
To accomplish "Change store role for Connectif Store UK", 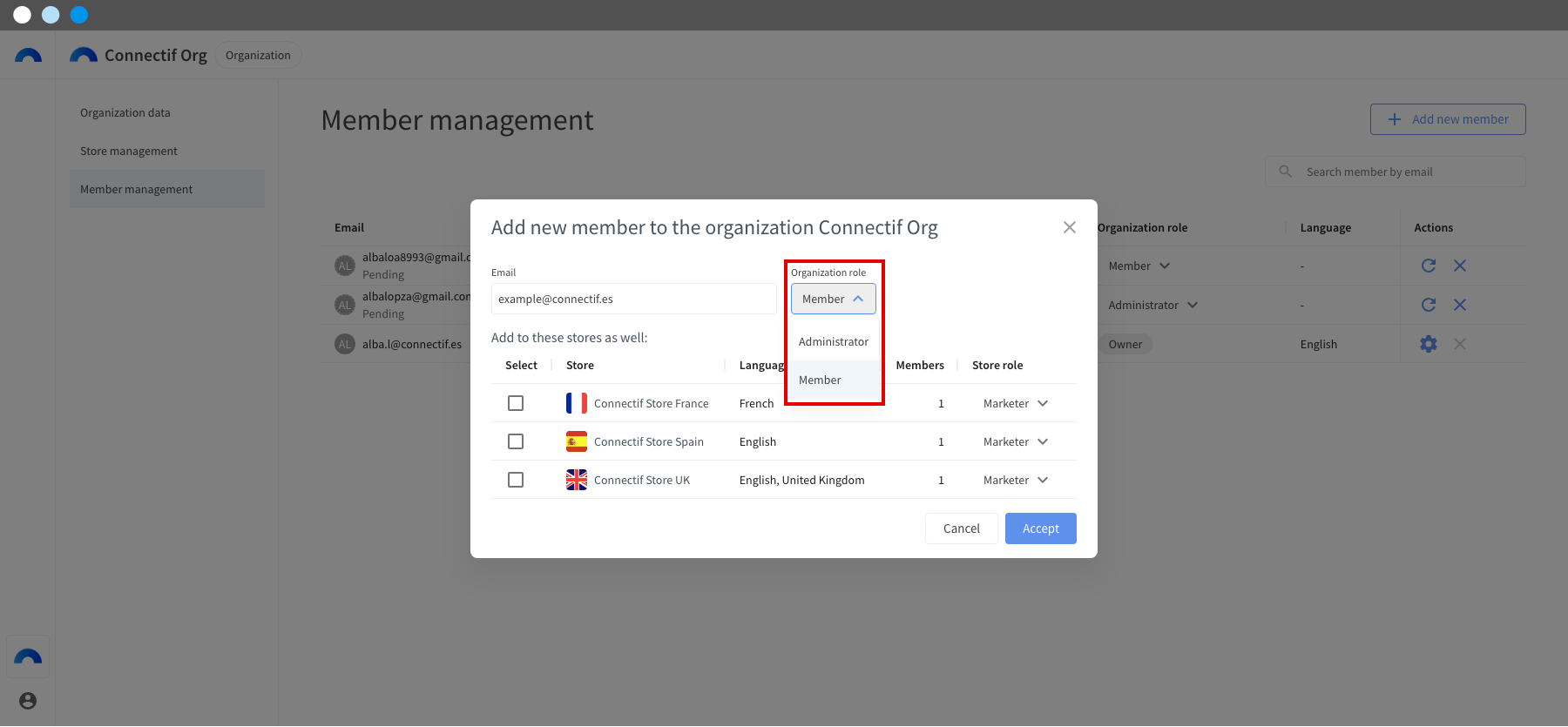I will (x=1016, y=480).
